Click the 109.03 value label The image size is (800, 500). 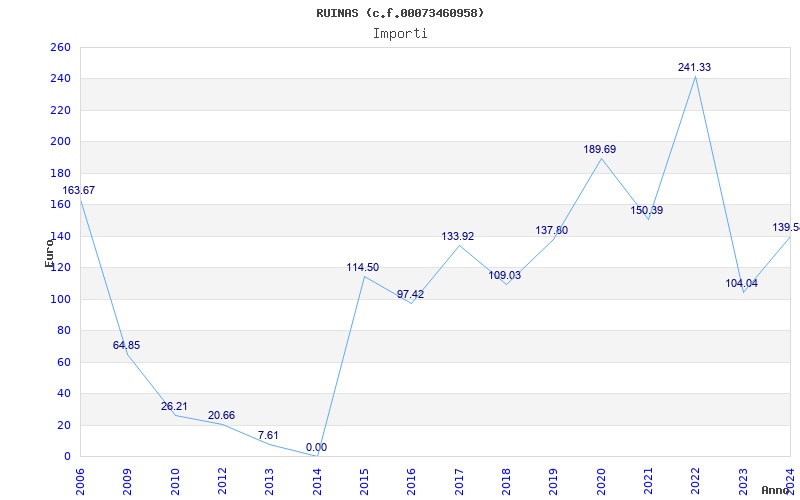pyautogui.click(x=505, y=276)
